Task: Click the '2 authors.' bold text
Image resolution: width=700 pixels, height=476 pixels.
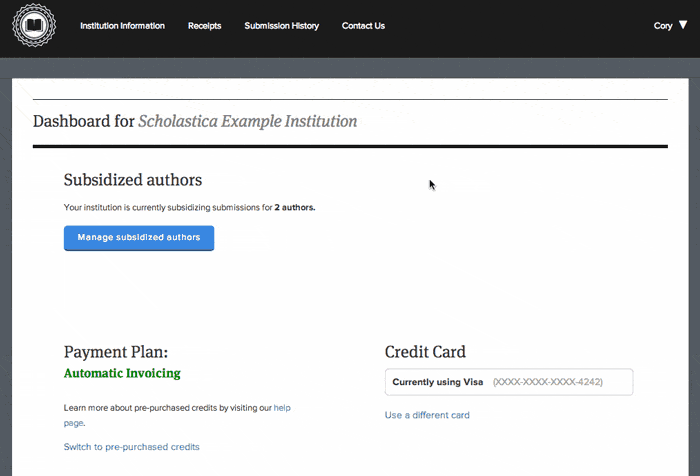Action: (295, 207)
